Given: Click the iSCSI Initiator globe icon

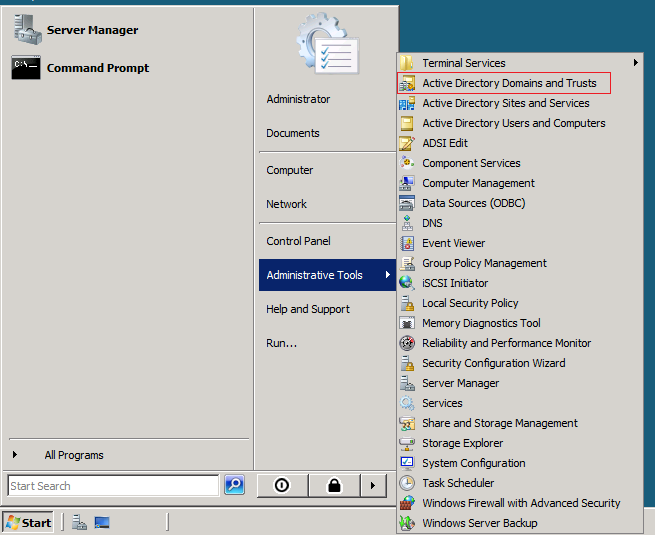Looking at the screenshot, I should click(407, 283).
